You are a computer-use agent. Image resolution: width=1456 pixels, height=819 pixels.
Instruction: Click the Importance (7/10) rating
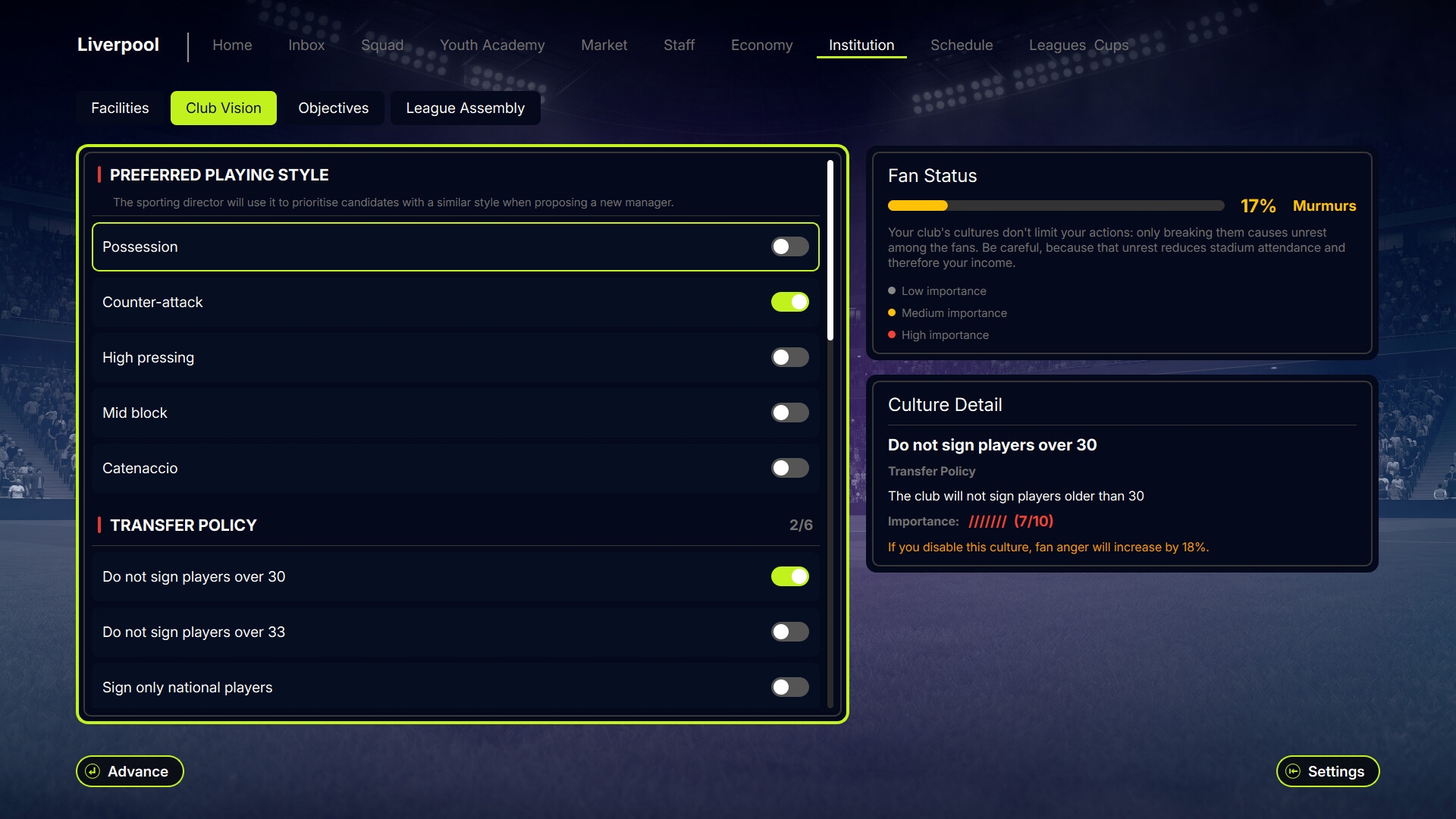(1011, 521)
